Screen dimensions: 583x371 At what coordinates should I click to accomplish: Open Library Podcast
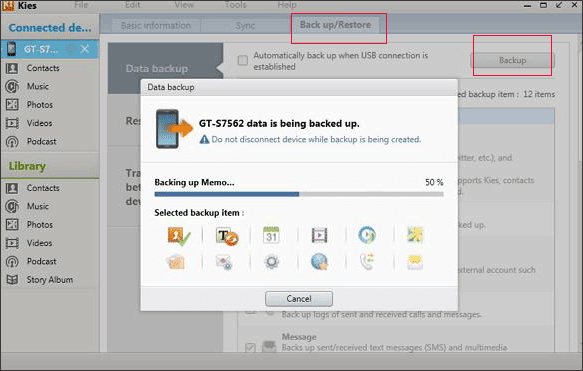[41, 261]
